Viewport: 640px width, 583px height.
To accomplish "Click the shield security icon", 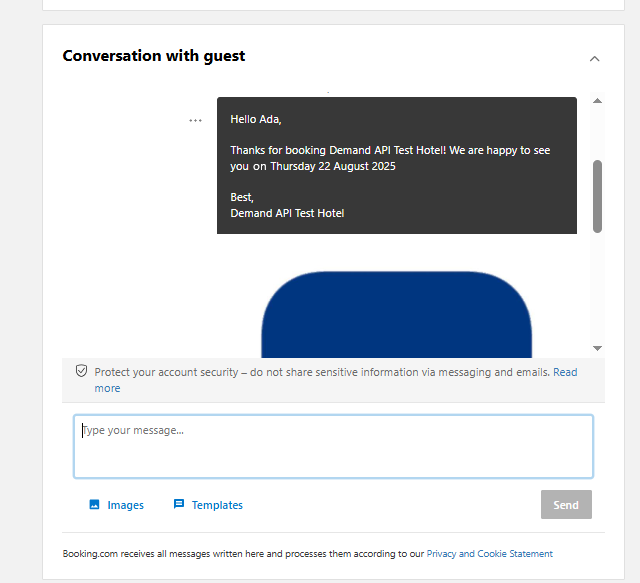I will [81, 371].
